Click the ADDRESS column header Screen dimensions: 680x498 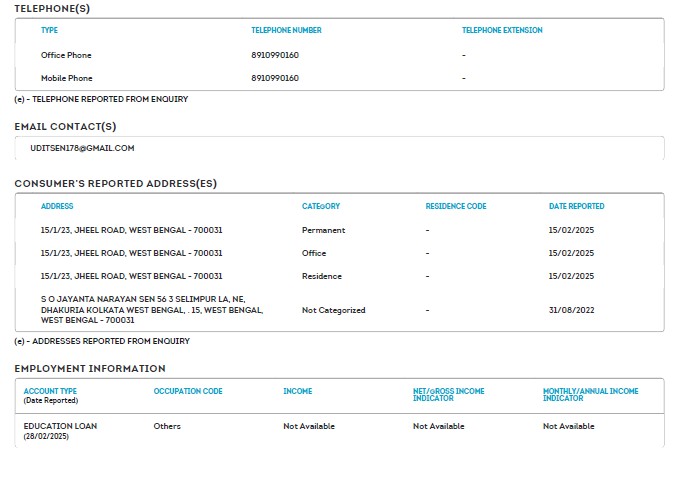coord(57,207)
